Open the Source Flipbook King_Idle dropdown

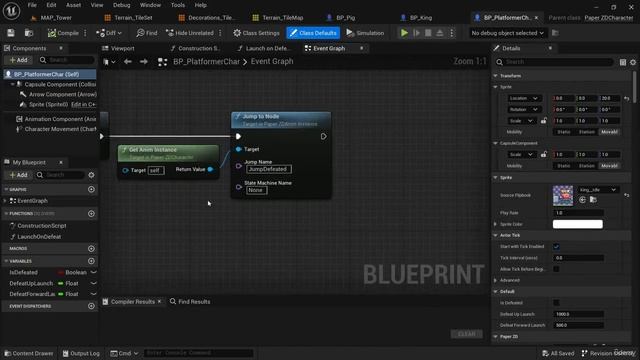[598, 190]
